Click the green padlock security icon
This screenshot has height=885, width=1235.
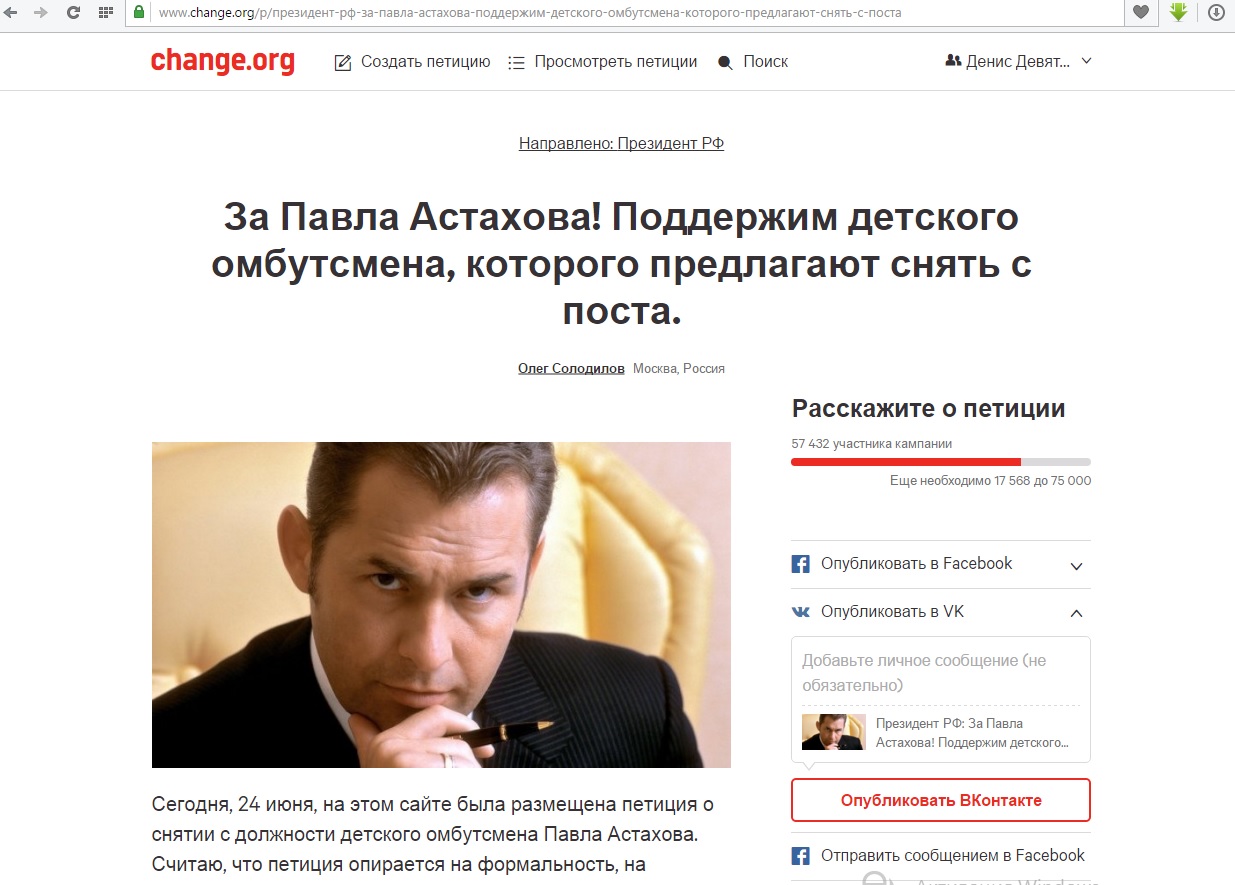point(137,13)
